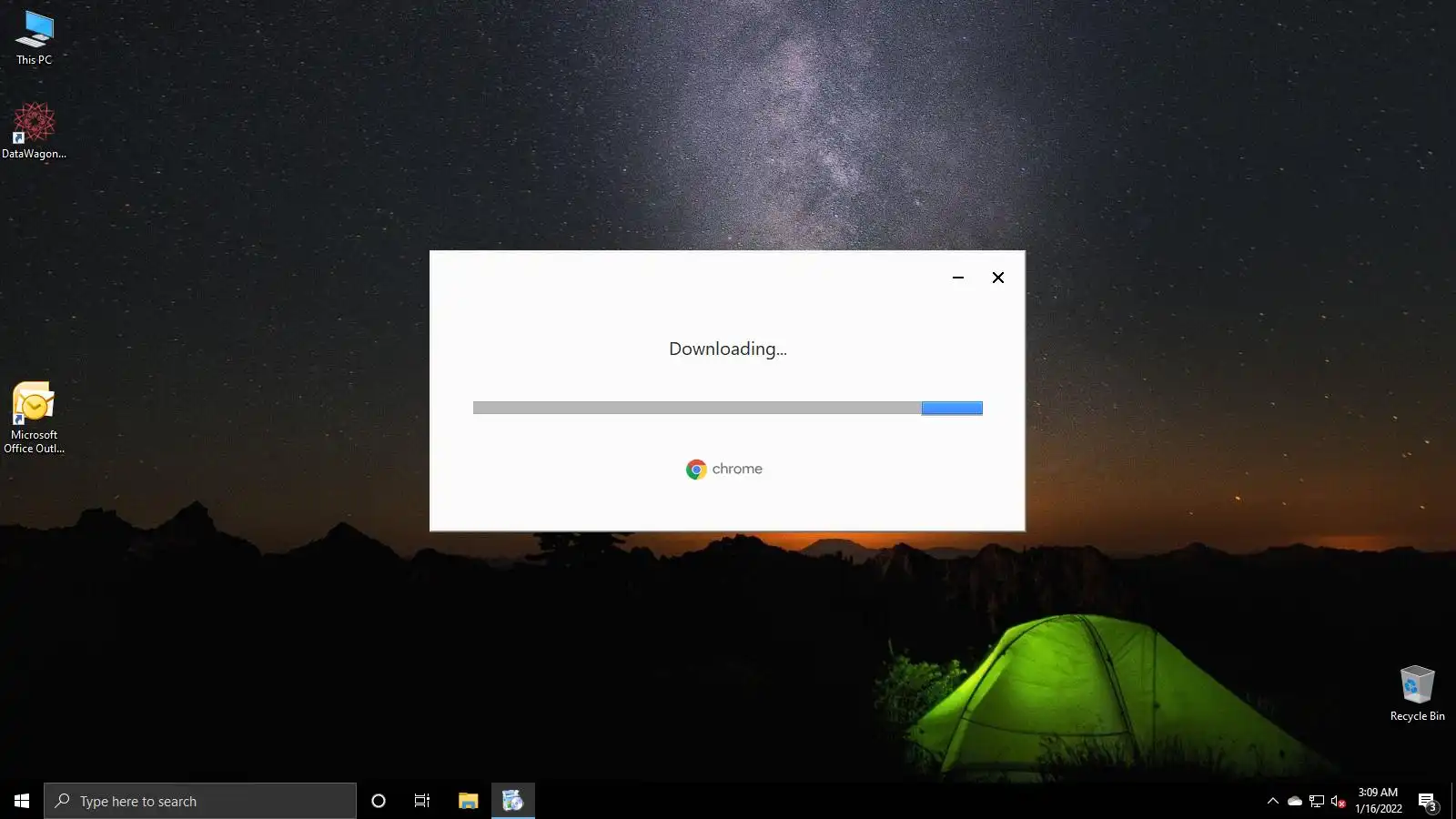This screenshot has width=1456, height=819.
Task: Select the Chrome installer taskbar button
Action: (513, 801)
